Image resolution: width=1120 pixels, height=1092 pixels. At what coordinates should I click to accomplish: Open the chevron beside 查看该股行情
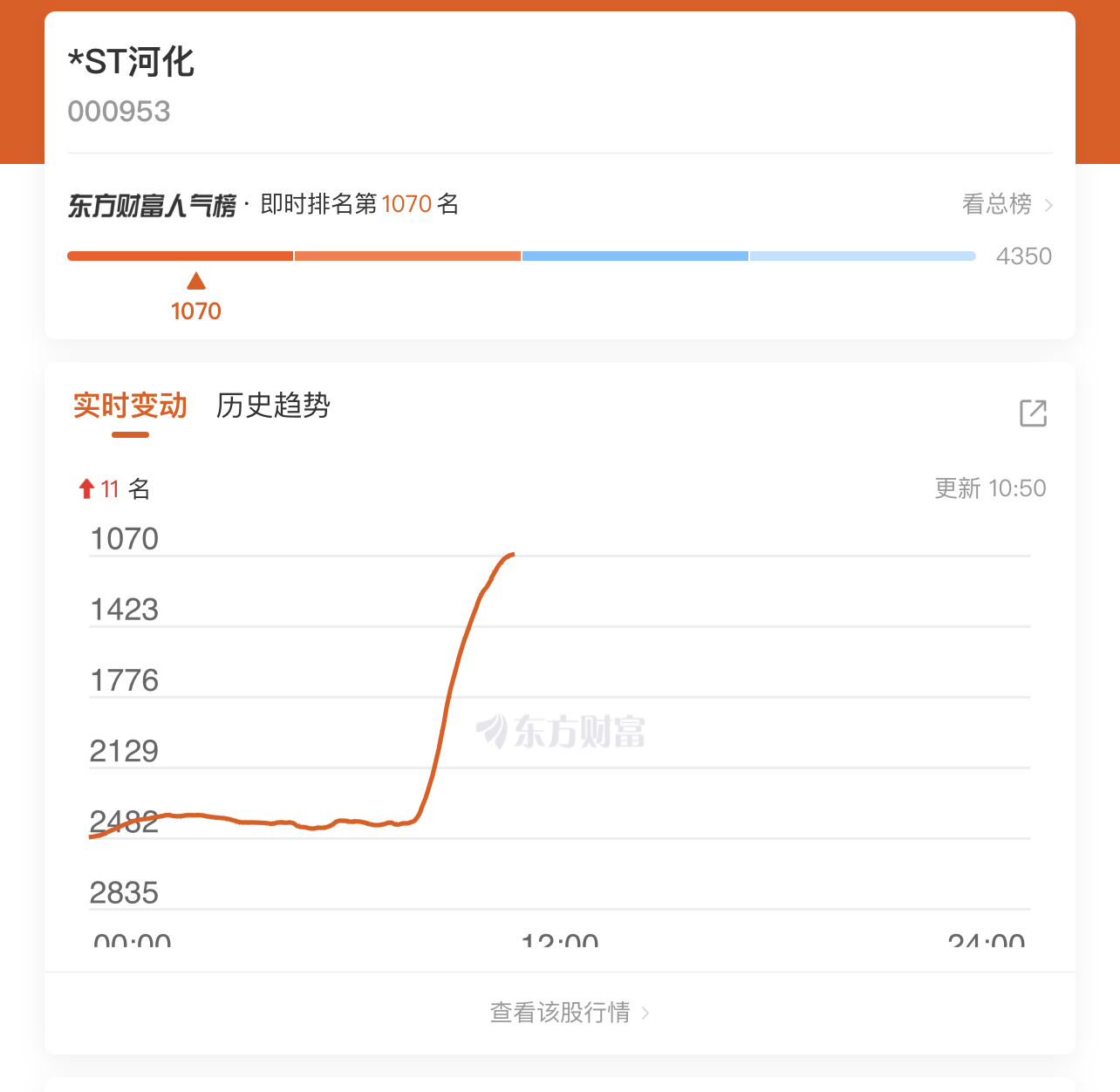click(645, 1013)
